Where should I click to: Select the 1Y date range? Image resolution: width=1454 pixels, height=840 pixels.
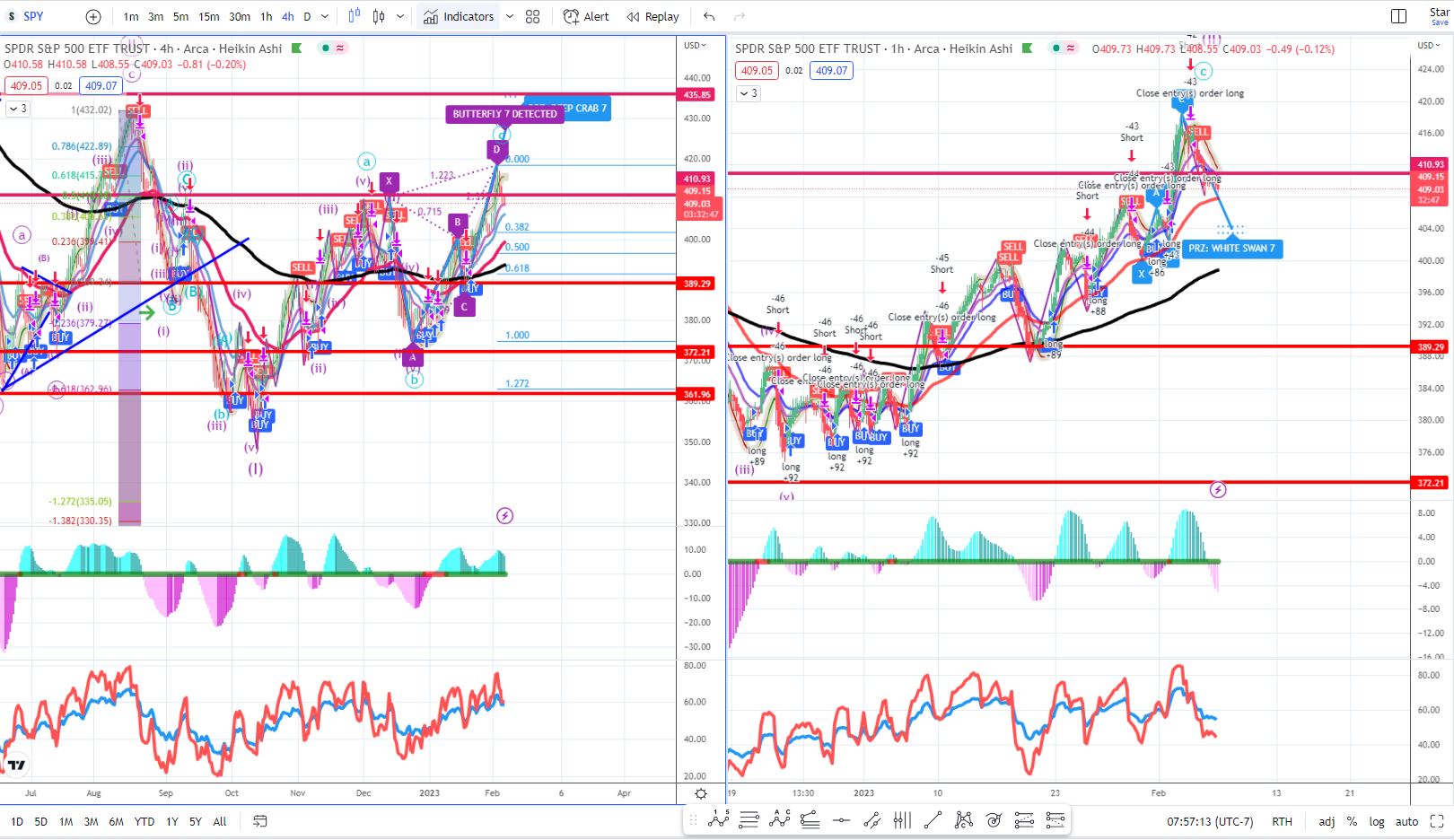pyautogui.click(x=172, y=821)
